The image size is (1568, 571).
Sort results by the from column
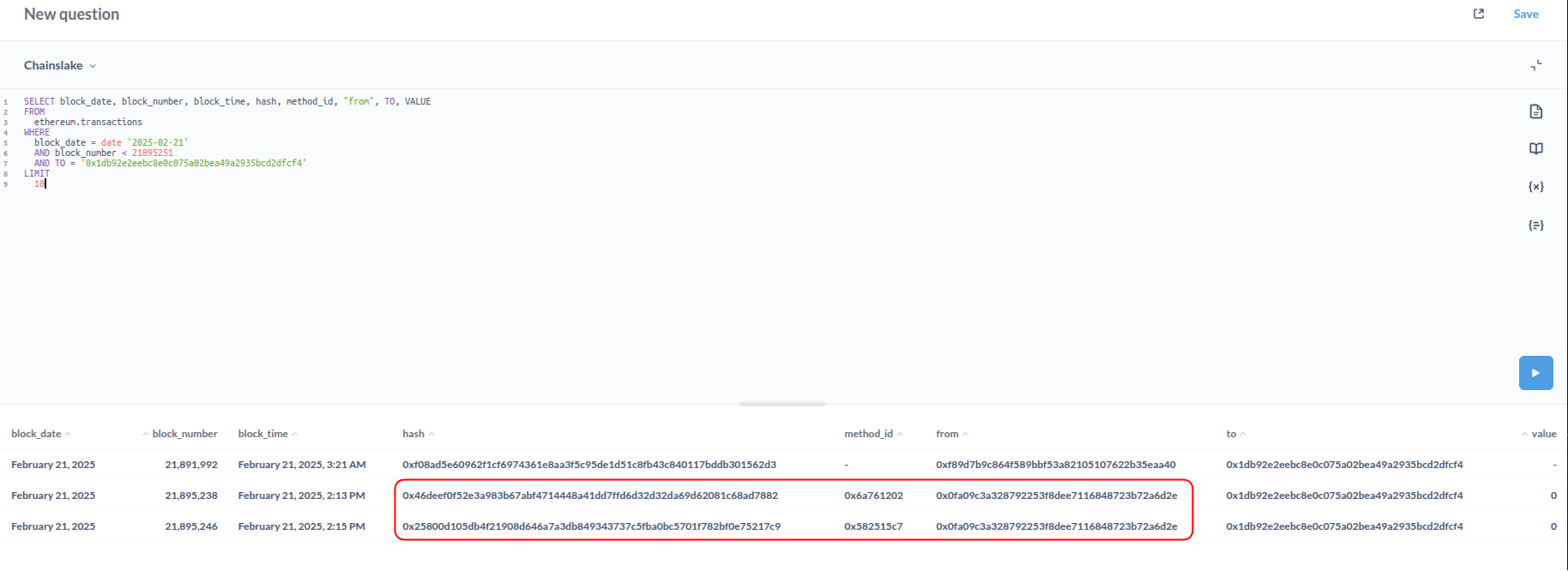(947, 434)
